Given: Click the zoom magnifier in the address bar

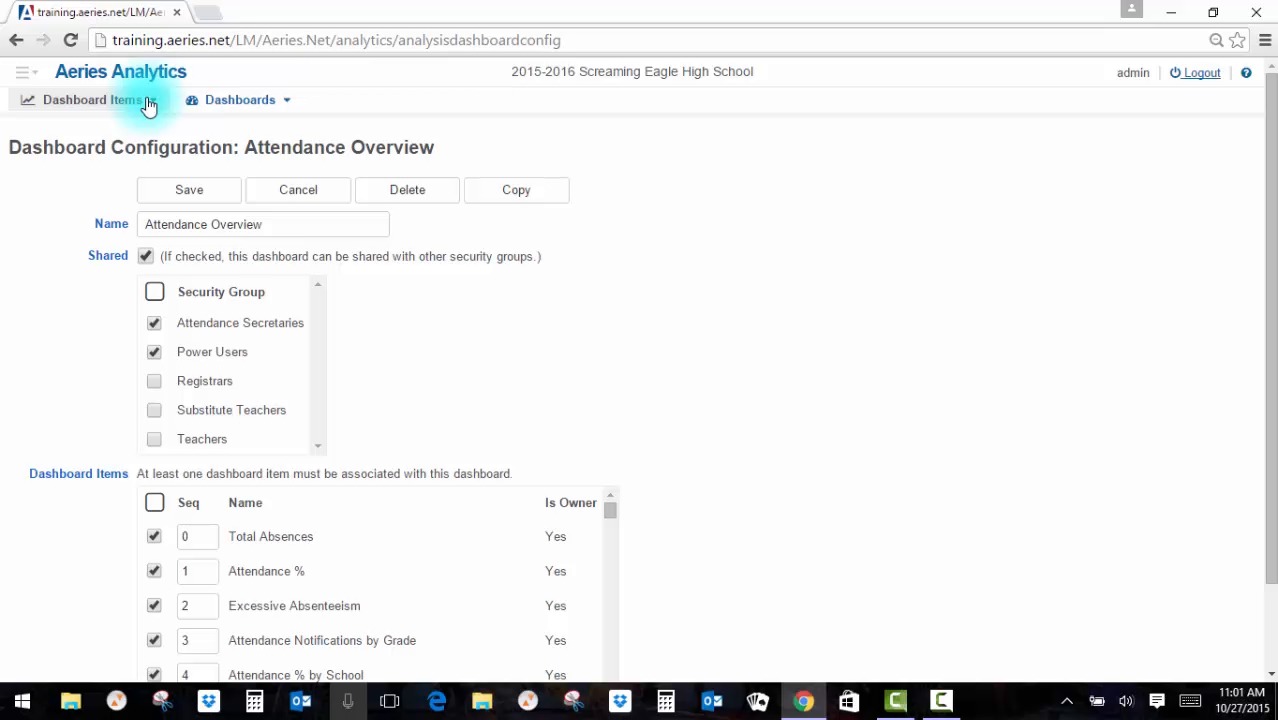Looking at the screenshot, I should pyautogui.click(x=1216, y=40).
